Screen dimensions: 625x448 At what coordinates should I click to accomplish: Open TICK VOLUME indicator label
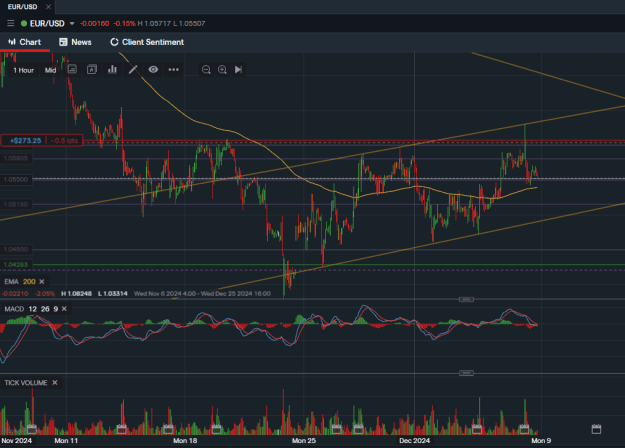(x=26, y=383)
